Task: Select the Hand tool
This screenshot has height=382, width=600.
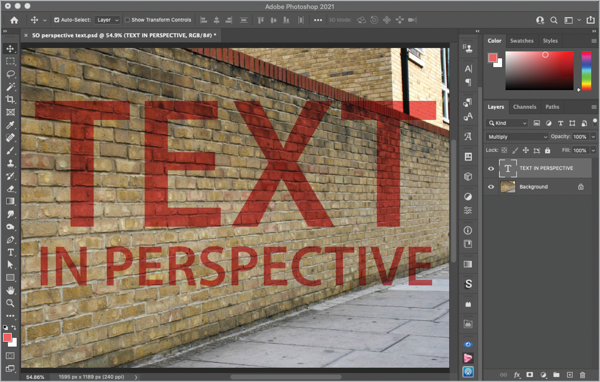Action: tap(10, 291)
